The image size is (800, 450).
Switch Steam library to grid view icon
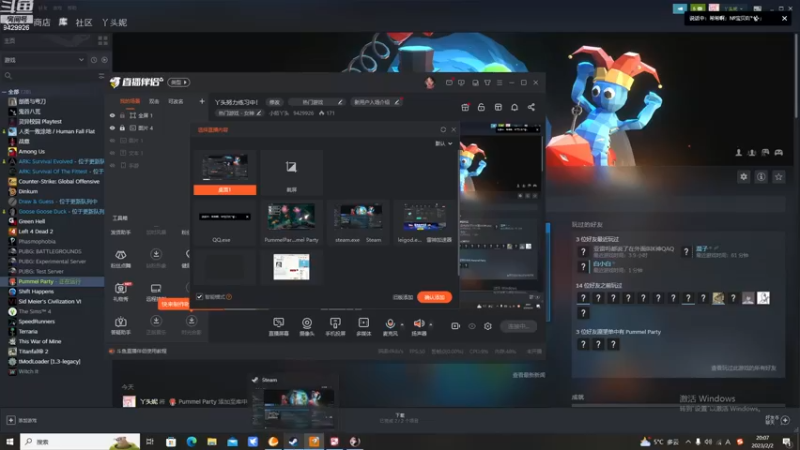click(103, 40)
